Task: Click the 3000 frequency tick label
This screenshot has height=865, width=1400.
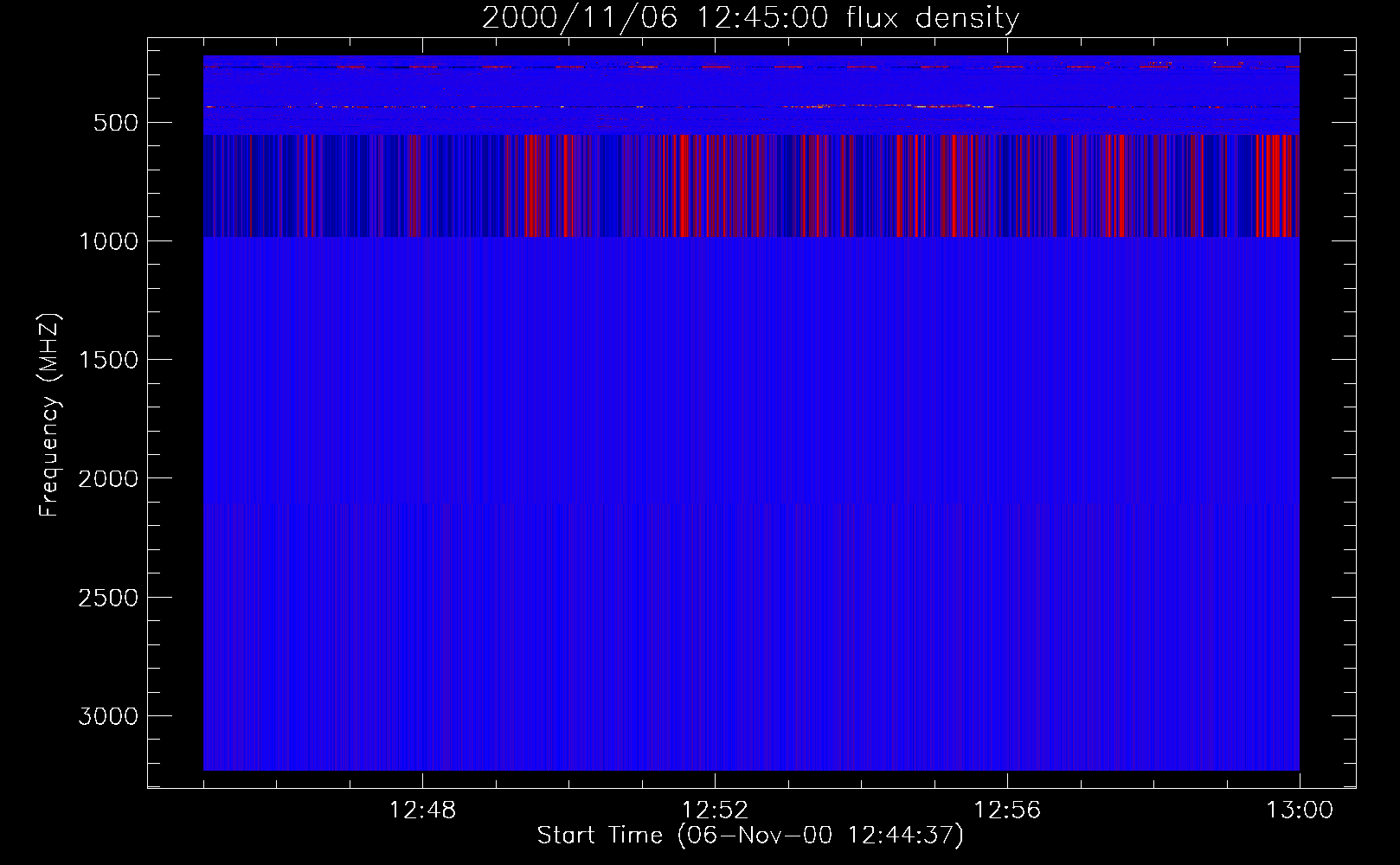Action: coord(108,716)
